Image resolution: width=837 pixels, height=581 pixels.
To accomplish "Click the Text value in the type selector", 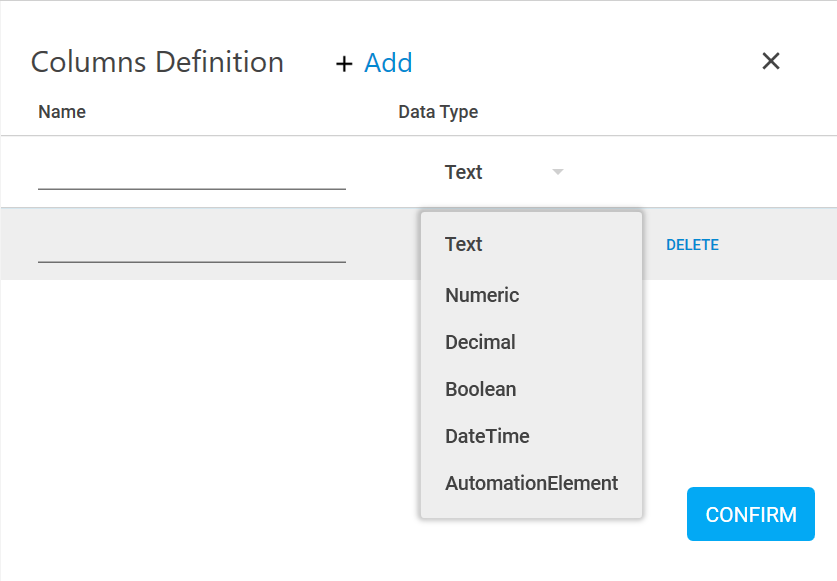I will point(463,171).
